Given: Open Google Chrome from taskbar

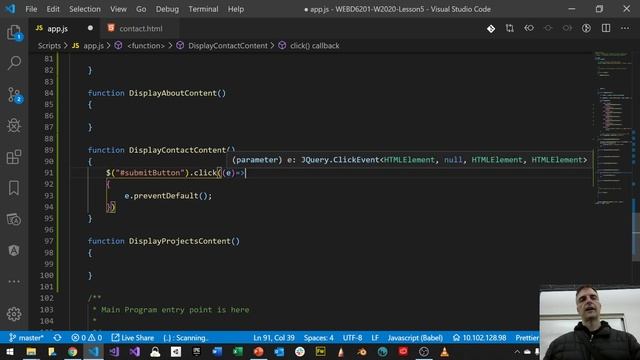Looking at the screenshot, I should [73, 351].
